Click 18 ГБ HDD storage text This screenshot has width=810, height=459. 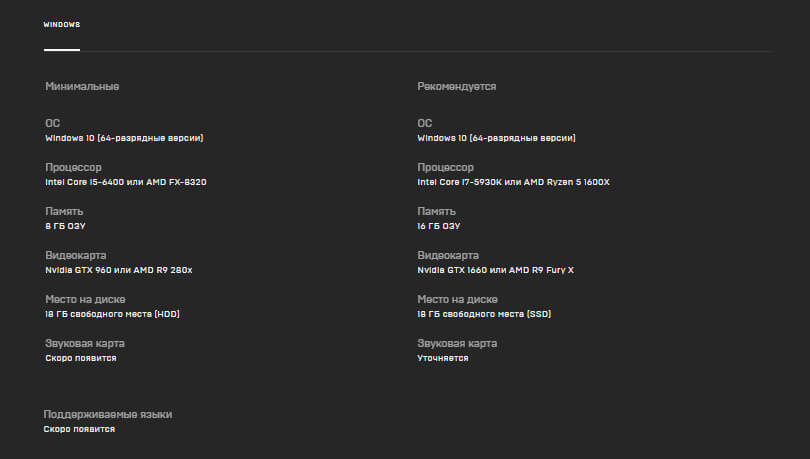tap(112, 314)
